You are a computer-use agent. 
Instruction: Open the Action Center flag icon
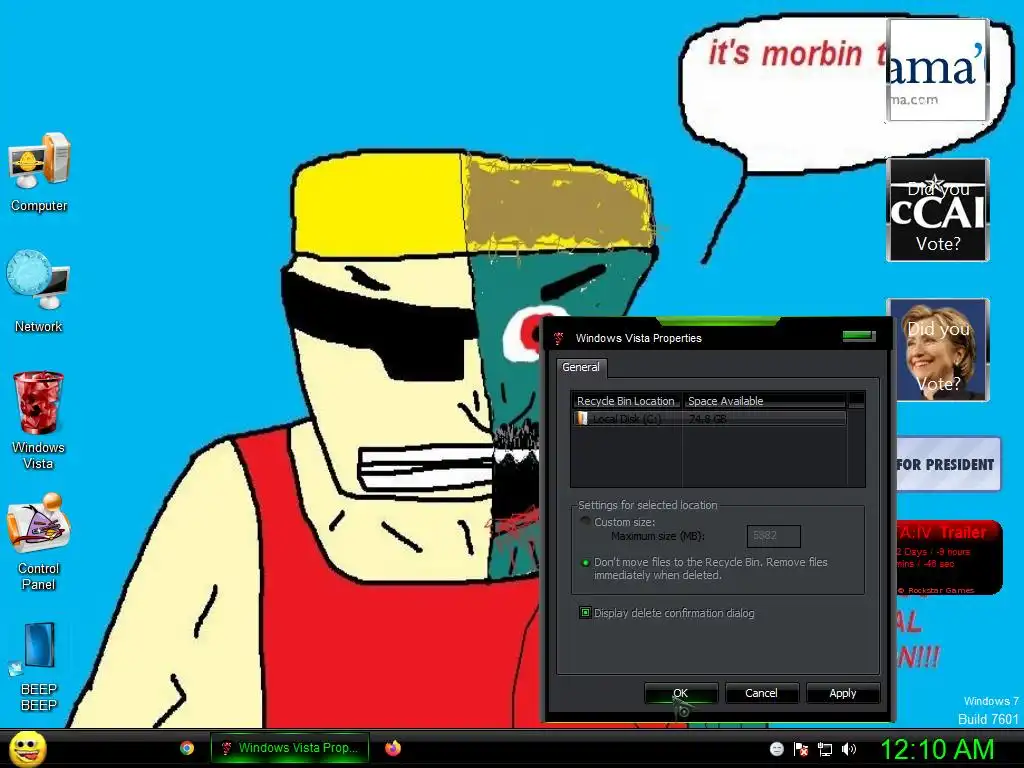click(801, 749)
